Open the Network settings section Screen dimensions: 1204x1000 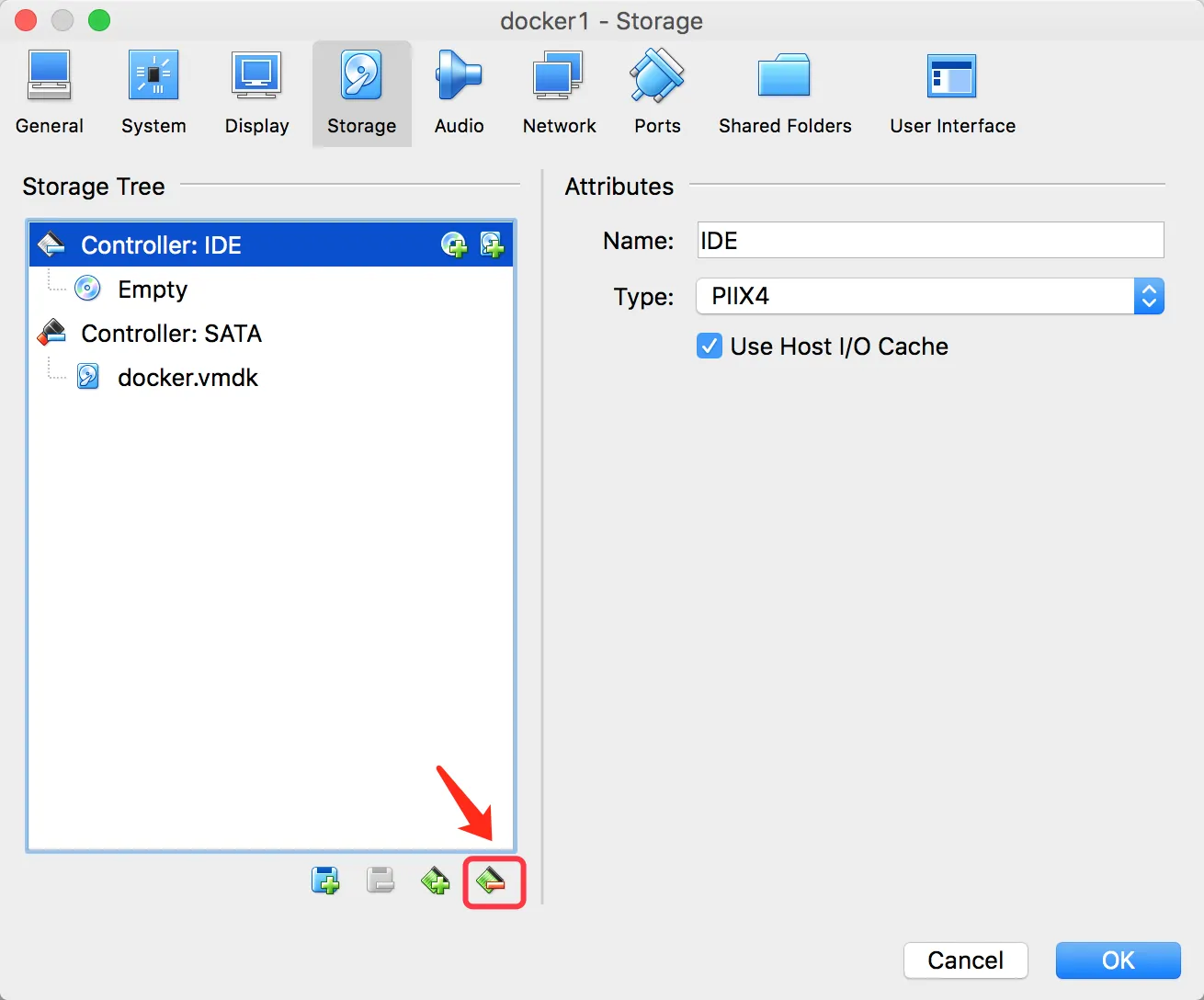point(559,94)
